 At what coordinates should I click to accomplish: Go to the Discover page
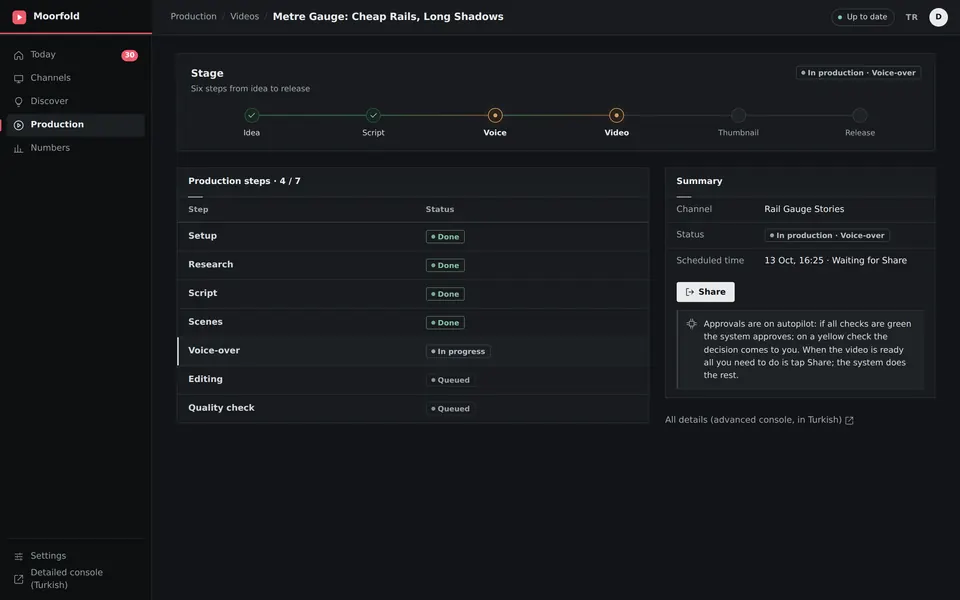pos(76,101)
